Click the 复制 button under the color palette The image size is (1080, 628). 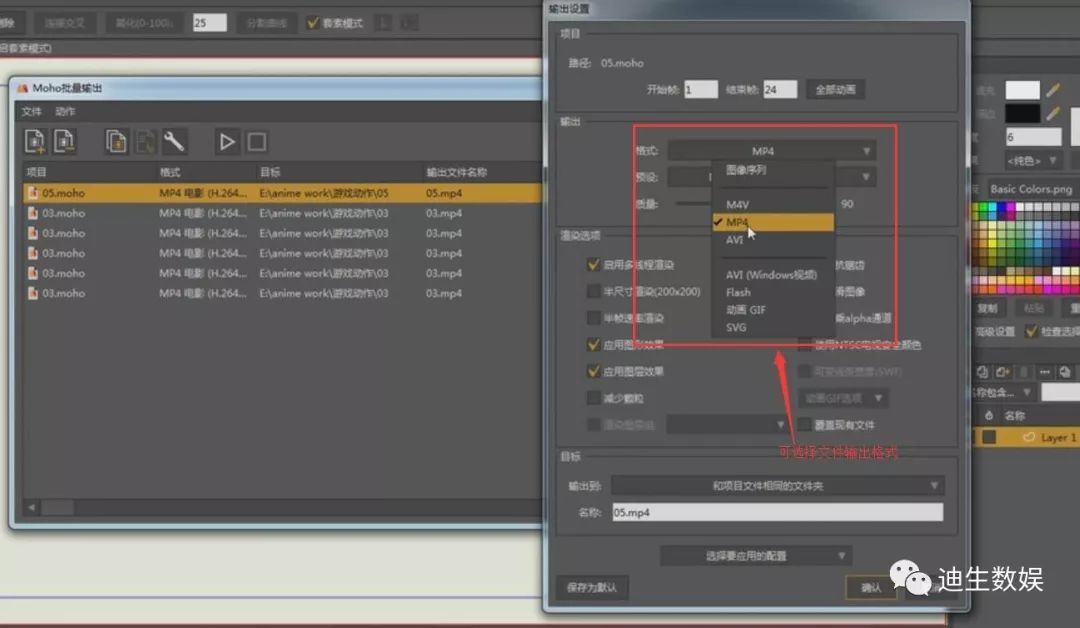click(x=987, y=308)
